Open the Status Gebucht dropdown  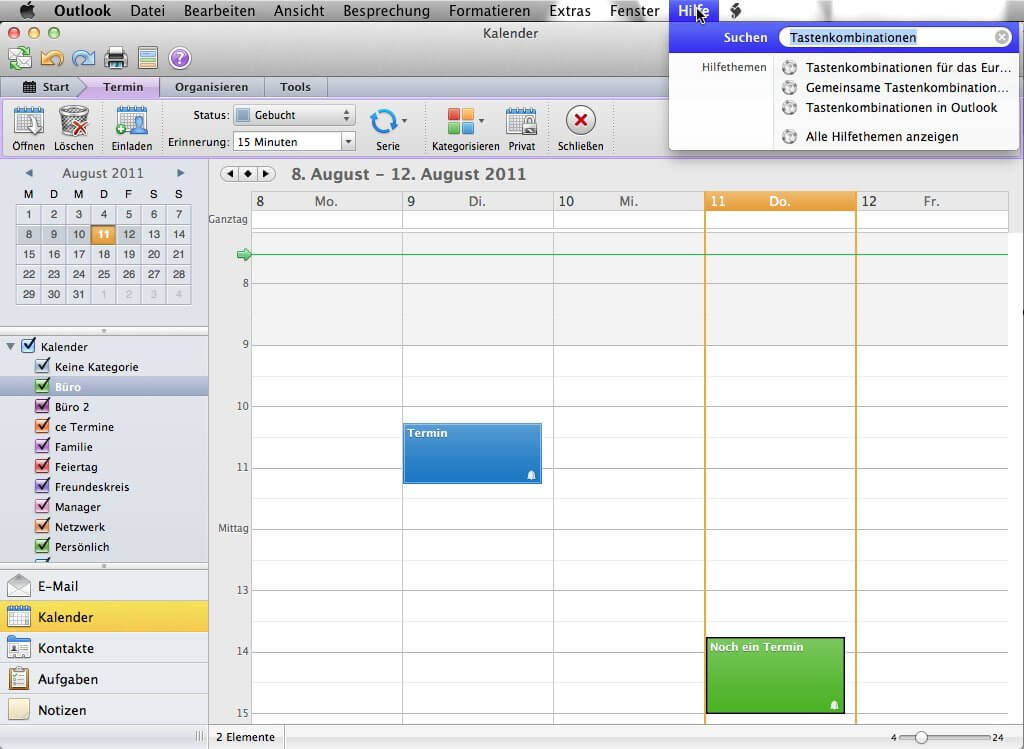[x=295, y=115]
